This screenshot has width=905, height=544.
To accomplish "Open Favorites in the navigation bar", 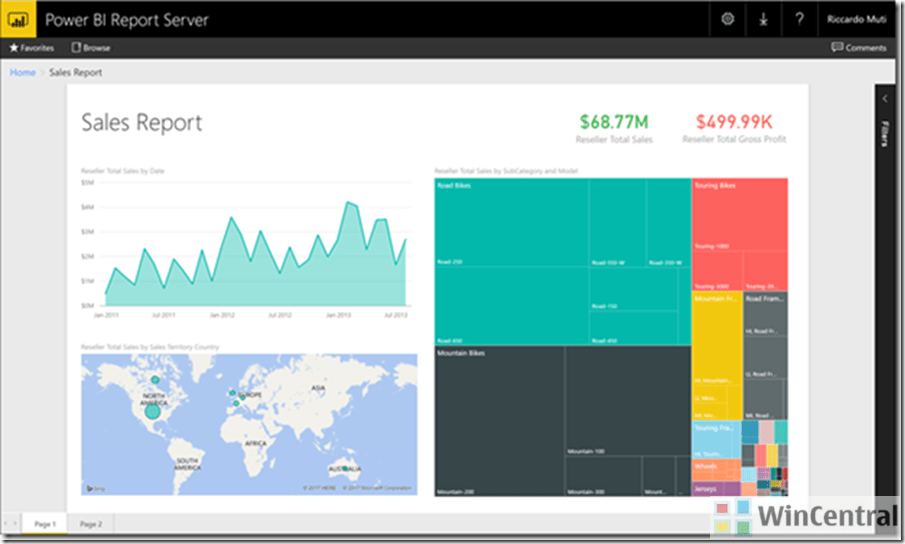I will point(32,48).
